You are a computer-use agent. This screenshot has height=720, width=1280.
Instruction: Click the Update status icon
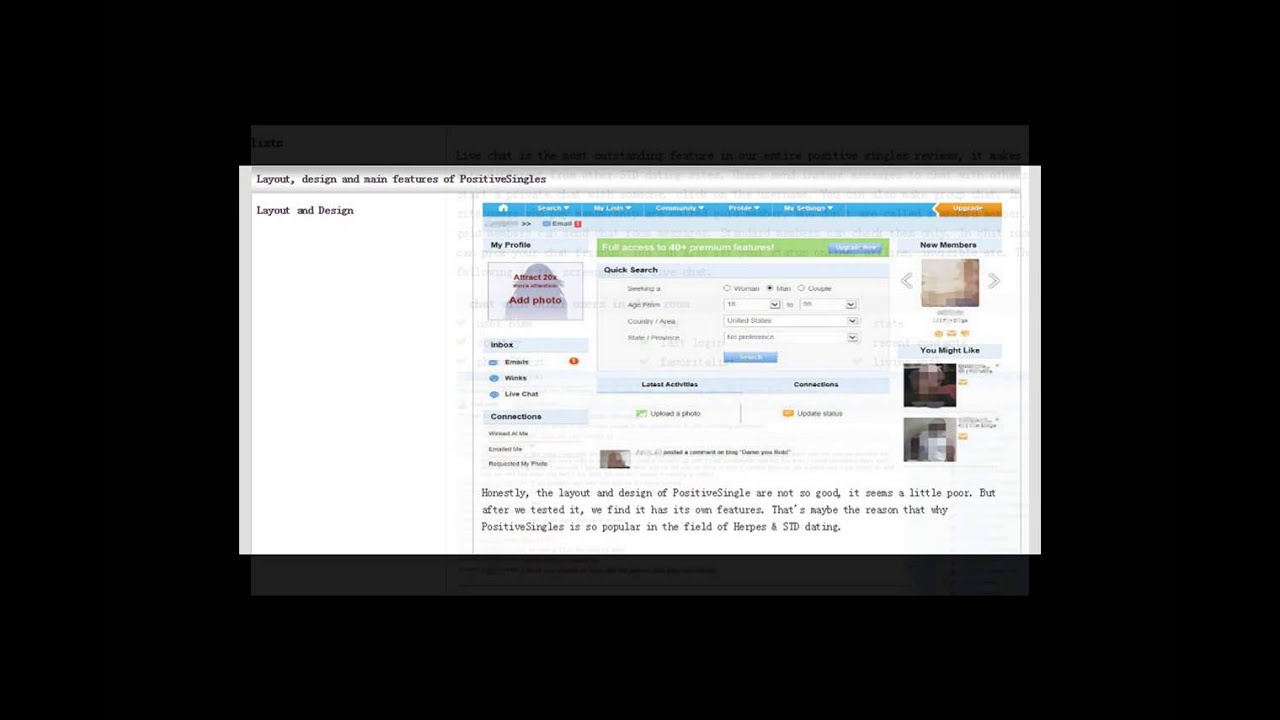pyautogui.click(x=788, y=413)
